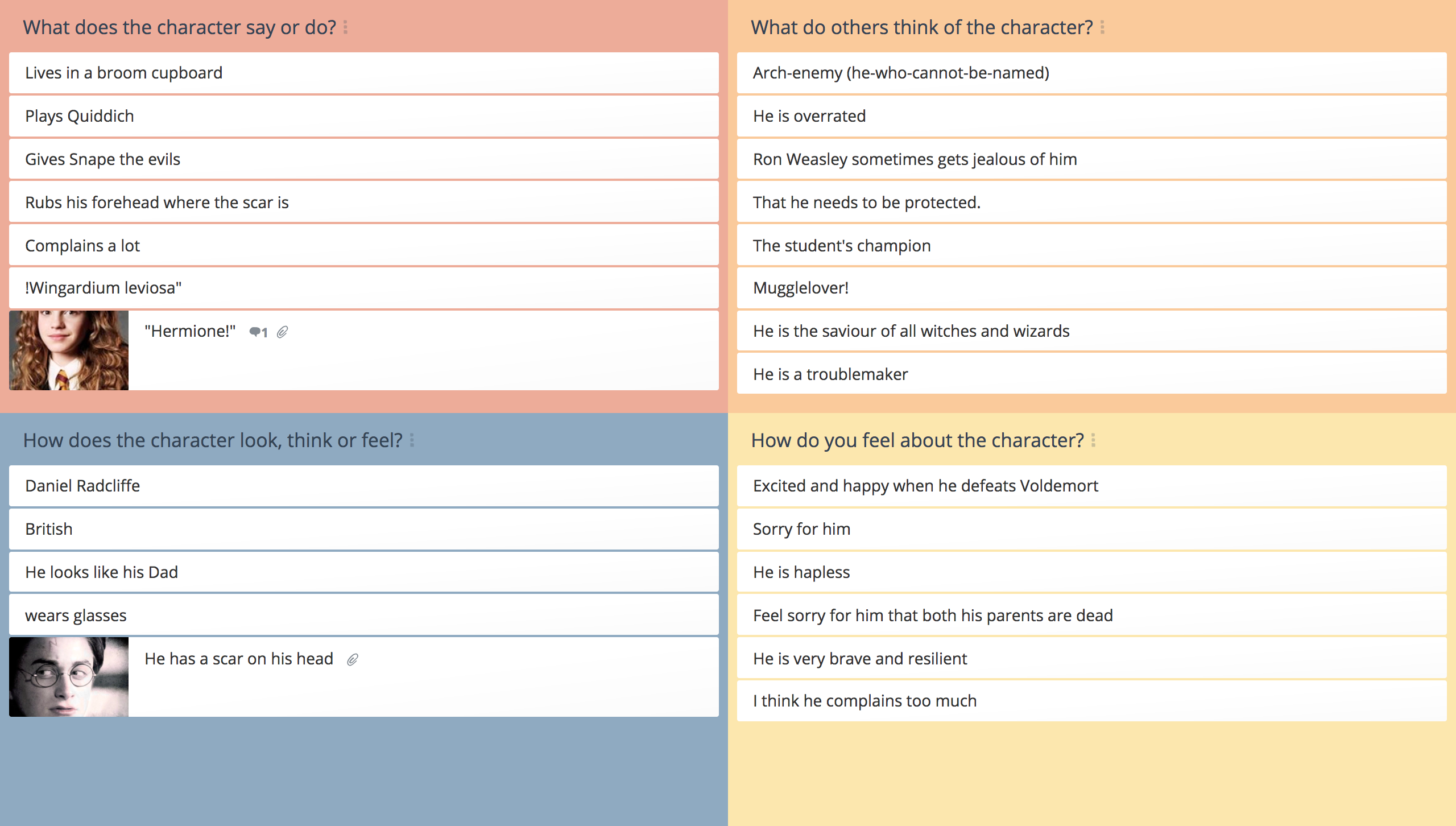1456x826 pixels.
Task: Select the 'Plays Quiddich' post
Action: pyautogui.click(x=364, y=116)
